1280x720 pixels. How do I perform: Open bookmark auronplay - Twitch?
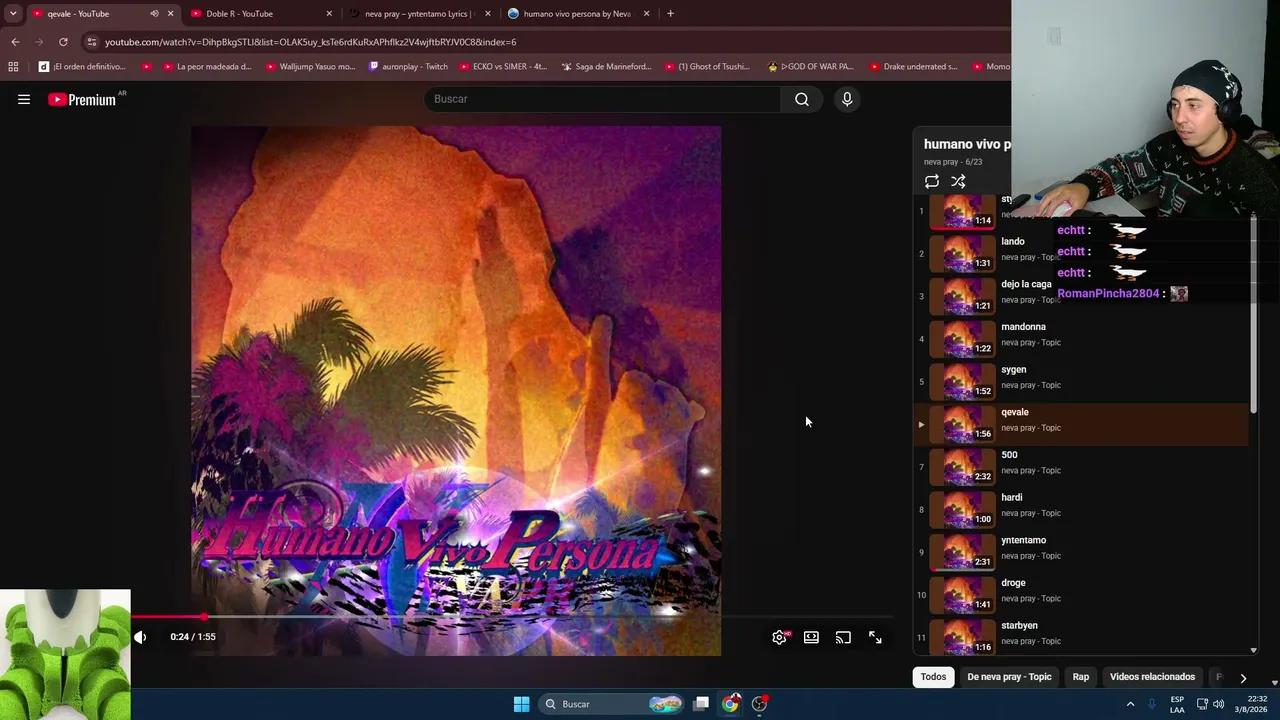coord(408,67)
